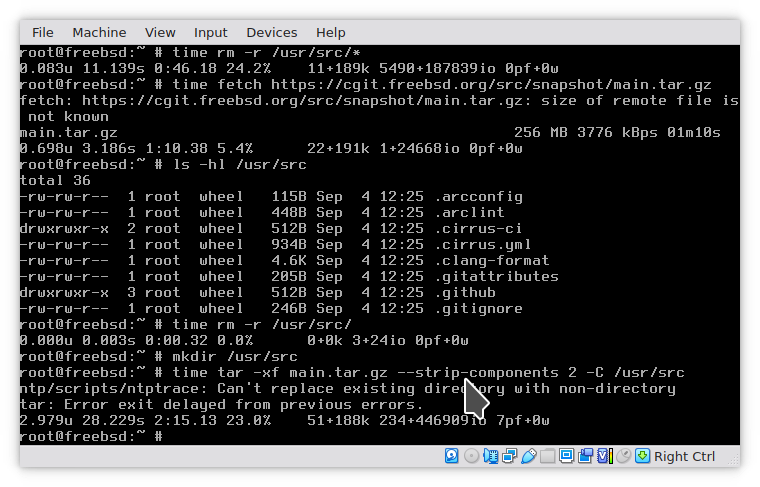Viewport: 760px width, 487px height.
Task: Select the Help menu
Action: [x=330, y=33]
